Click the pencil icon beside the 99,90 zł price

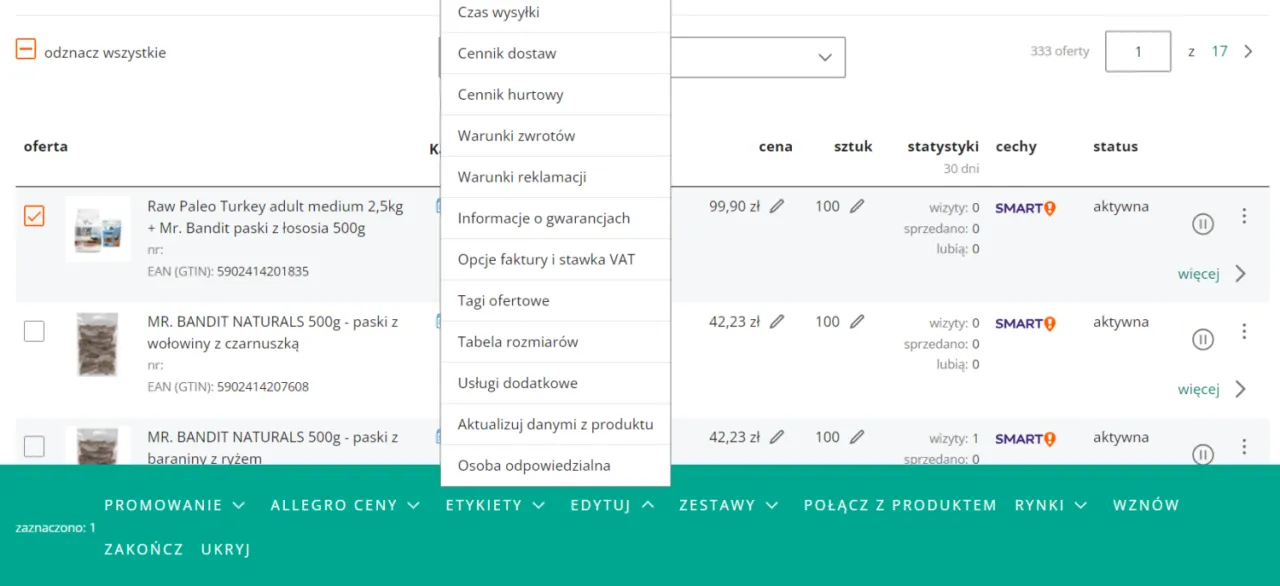(777, 207)
